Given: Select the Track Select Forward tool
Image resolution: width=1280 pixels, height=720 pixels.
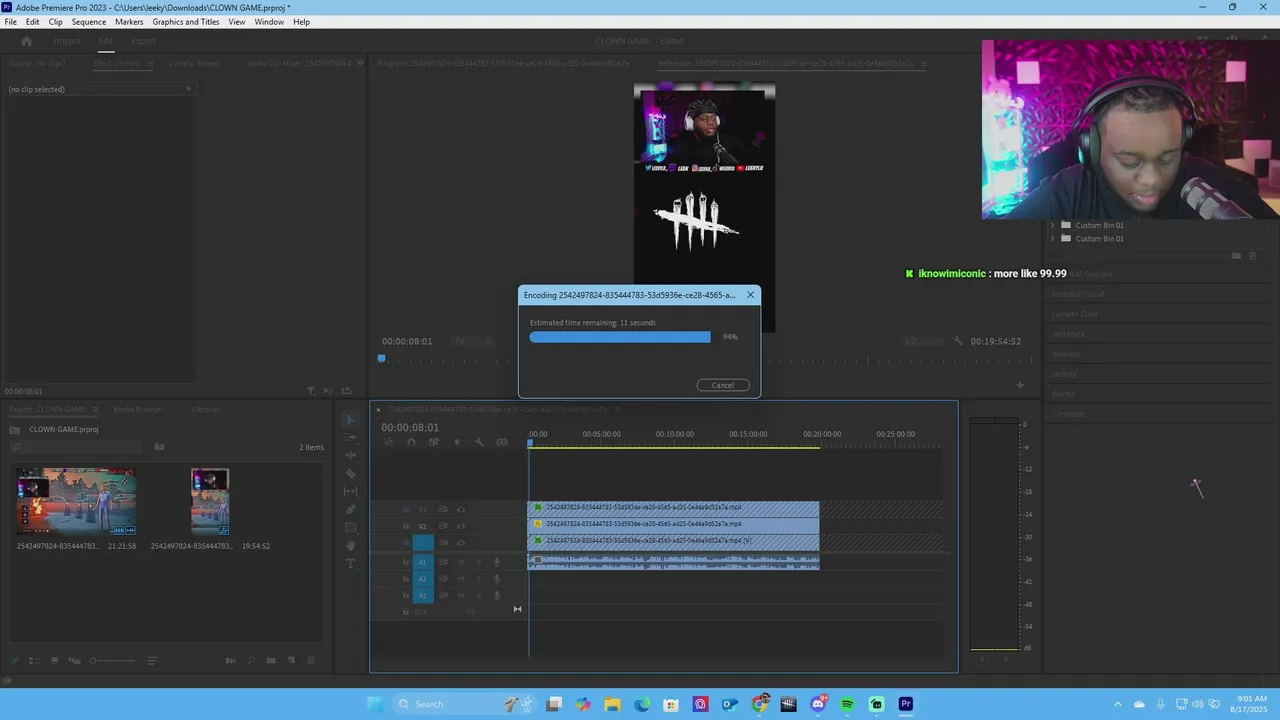Looking at the screenshot, I should pyautogui.click(x=350, y=438).
